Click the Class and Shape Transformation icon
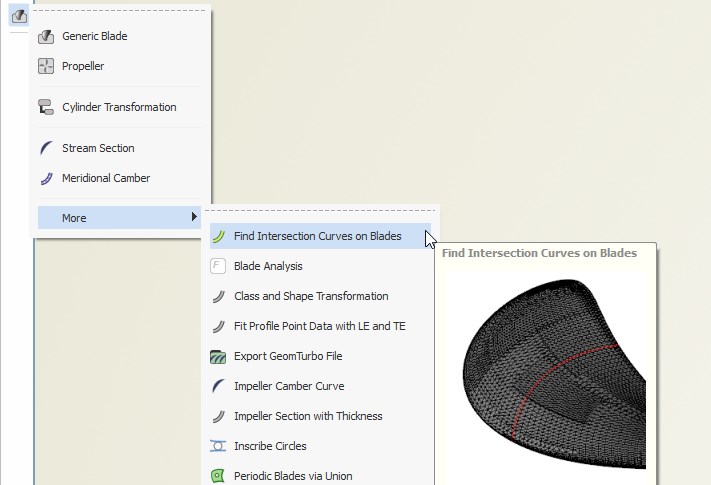Image resolution: width=711 pixels, height=485 pixels. [218, 296]
